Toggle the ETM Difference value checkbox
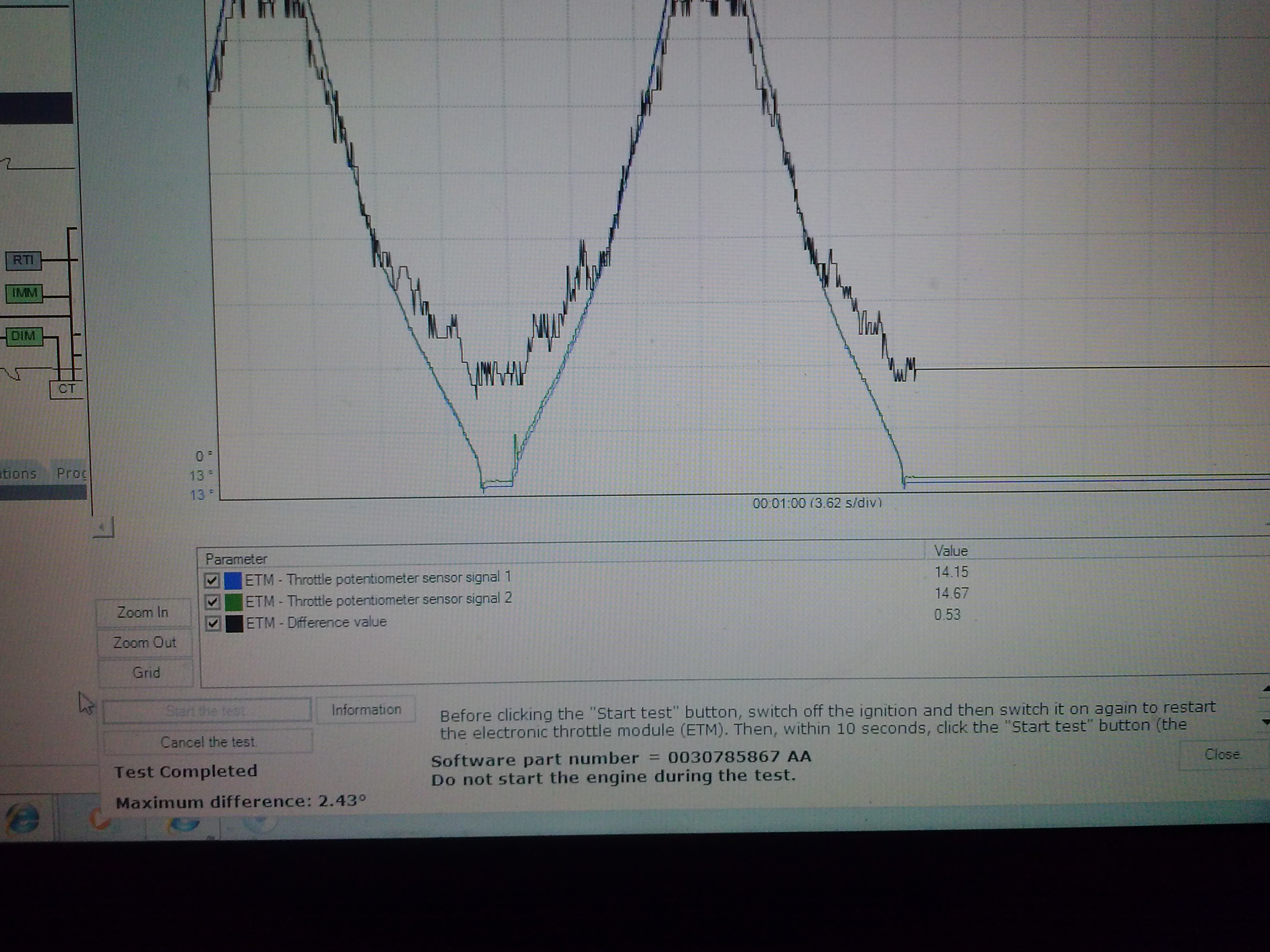 pos(213,623)
